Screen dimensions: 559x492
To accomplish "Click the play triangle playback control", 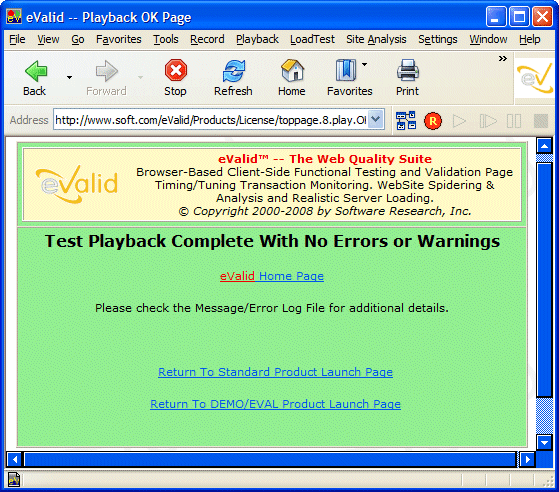I will click(x=459, y=121).
